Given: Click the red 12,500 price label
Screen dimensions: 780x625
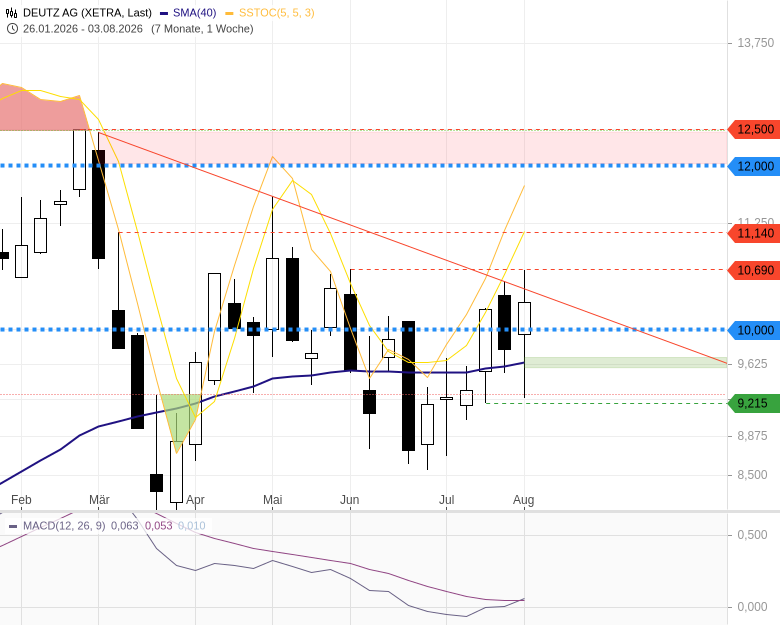Looking at the screenshot, I should 753,129.
